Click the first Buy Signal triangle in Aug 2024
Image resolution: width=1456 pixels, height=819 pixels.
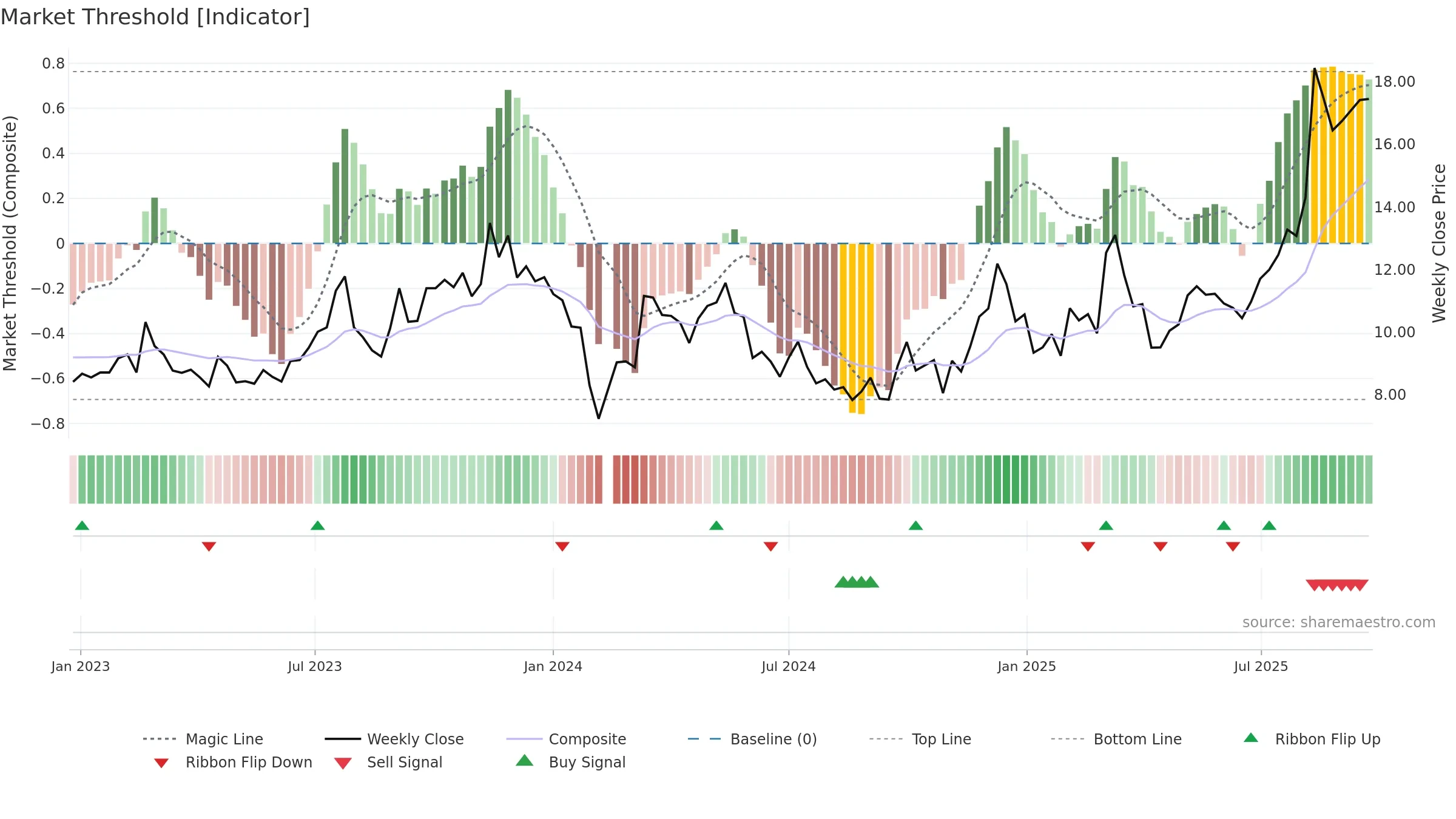click(x=842, y=582)
